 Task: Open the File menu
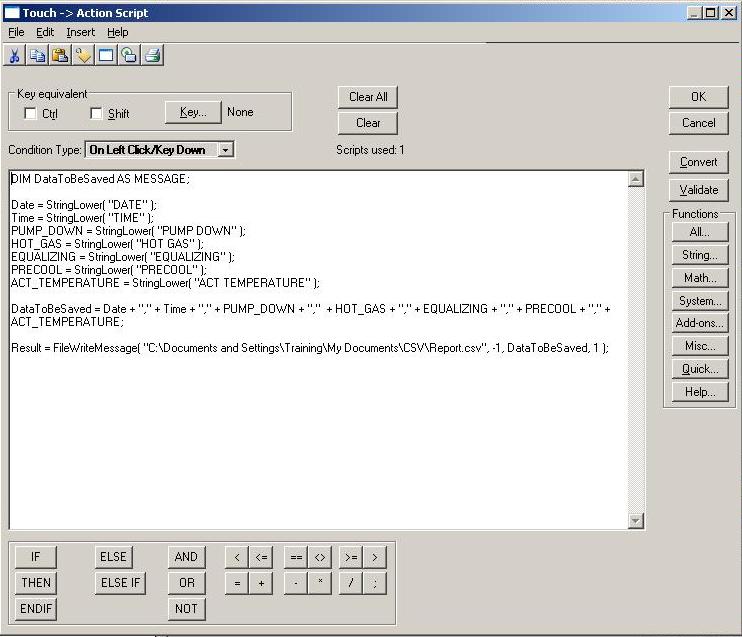coord(16,32)
